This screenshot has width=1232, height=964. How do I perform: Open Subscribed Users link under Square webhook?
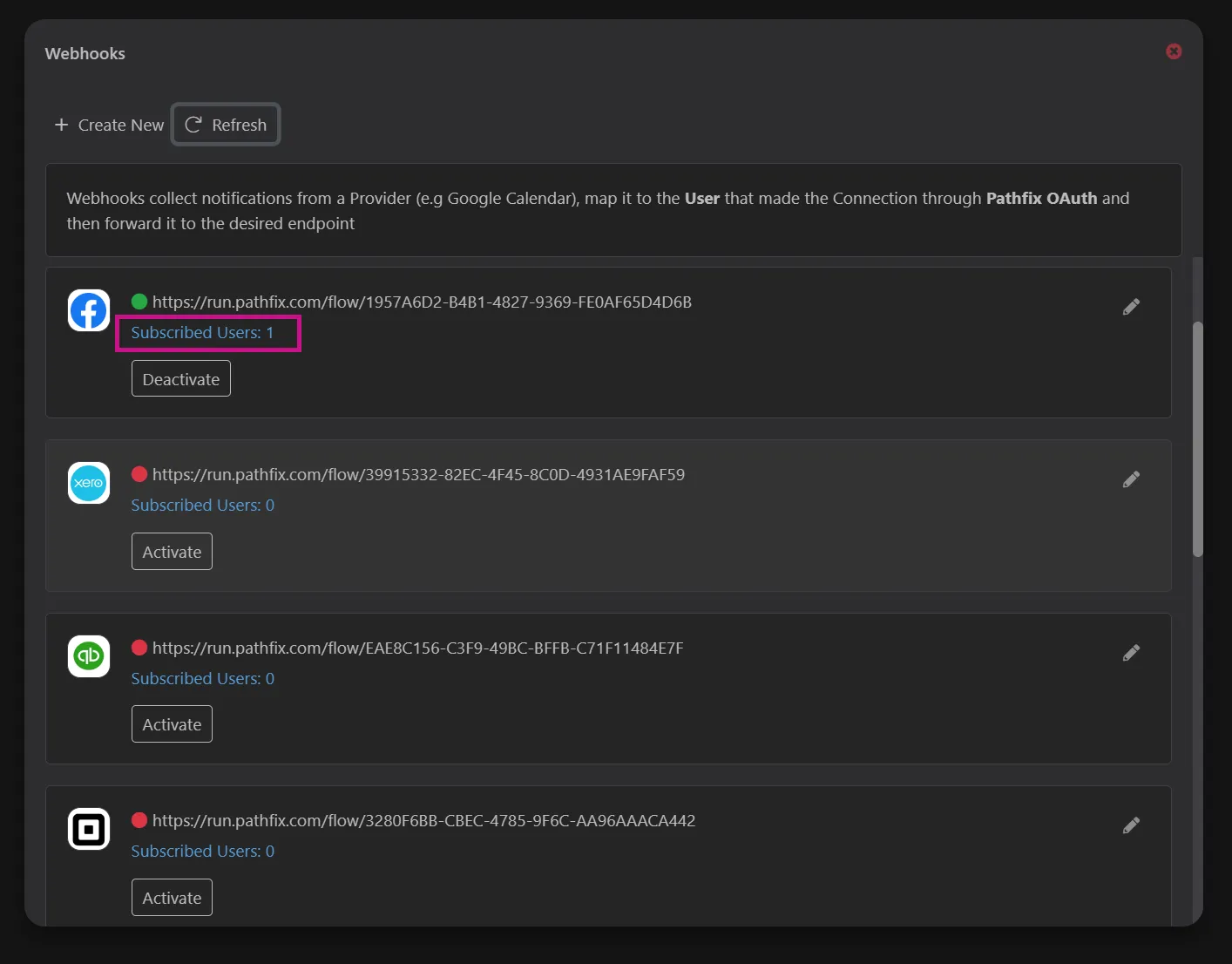pos(202,852)
